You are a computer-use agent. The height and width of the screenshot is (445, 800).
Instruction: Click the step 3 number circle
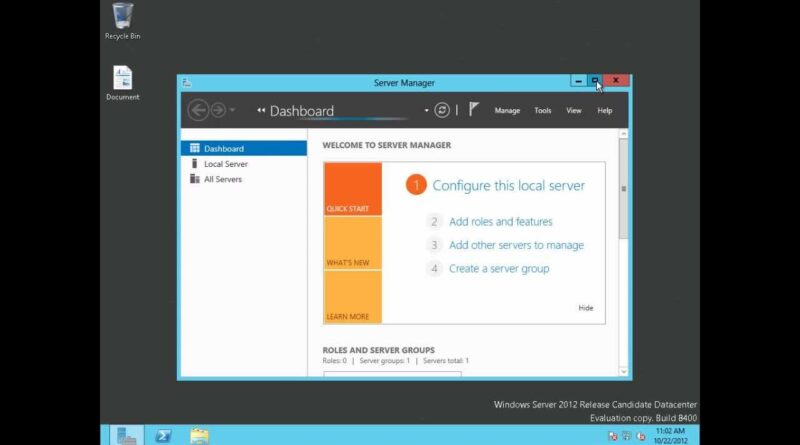434,245
